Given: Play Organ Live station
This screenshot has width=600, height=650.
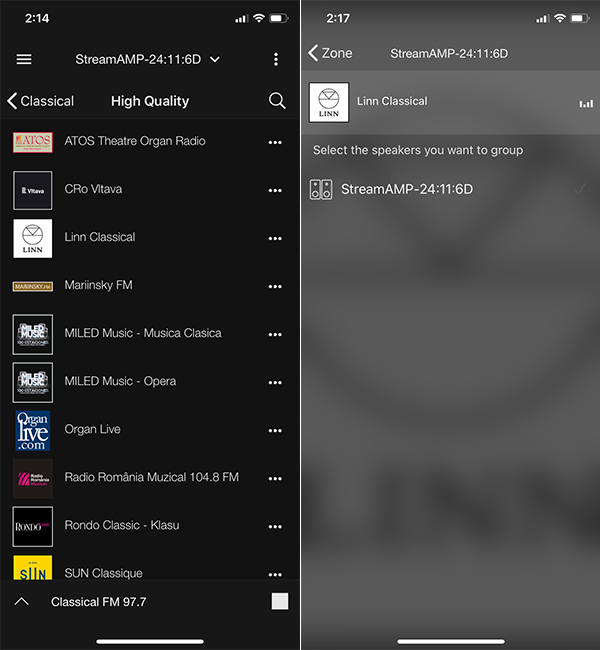Looking at the screenshot, I should tap(92, 429).
